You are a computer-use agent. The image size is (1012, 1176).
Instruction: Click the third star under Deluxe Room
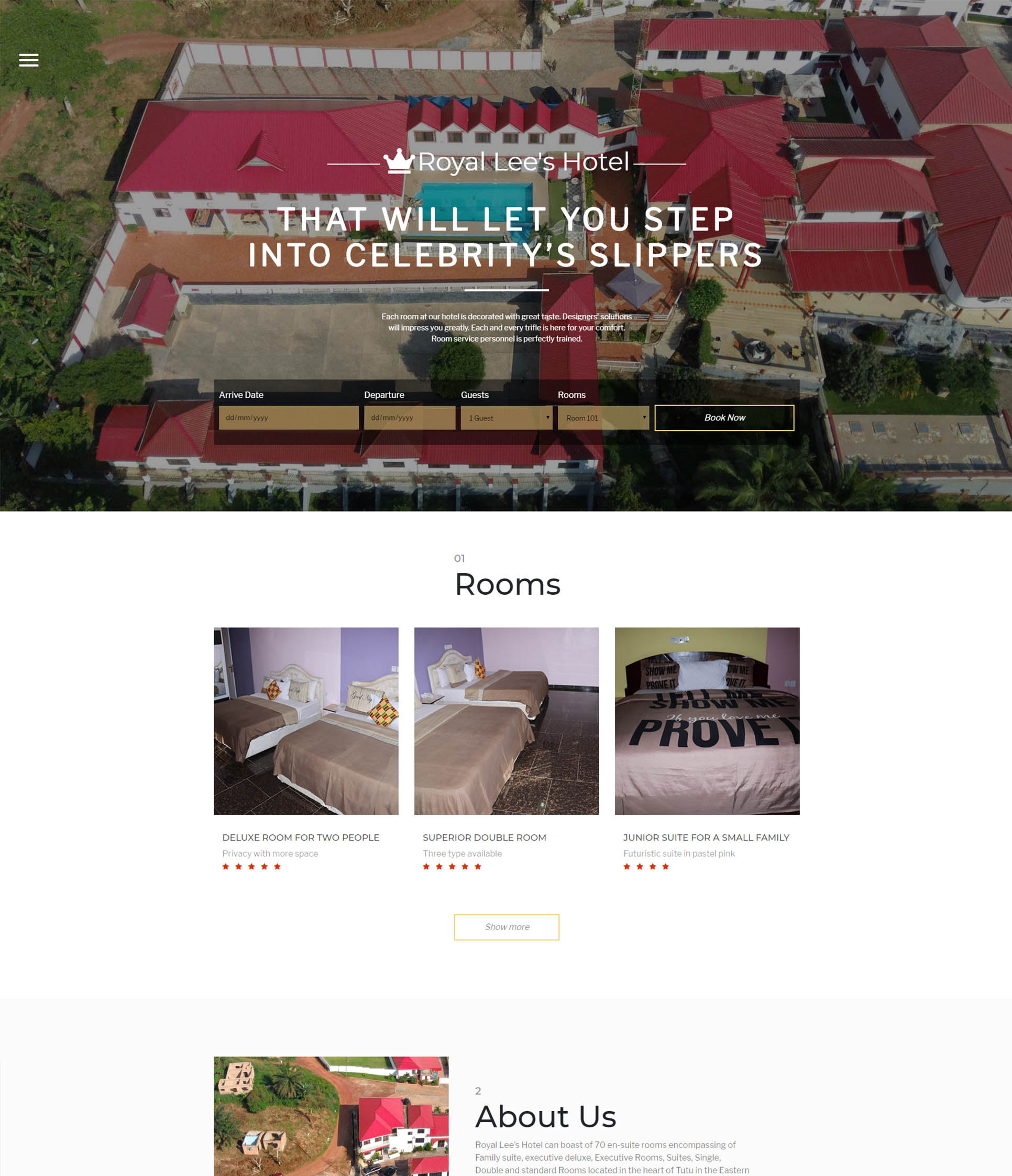click(251, 866)
